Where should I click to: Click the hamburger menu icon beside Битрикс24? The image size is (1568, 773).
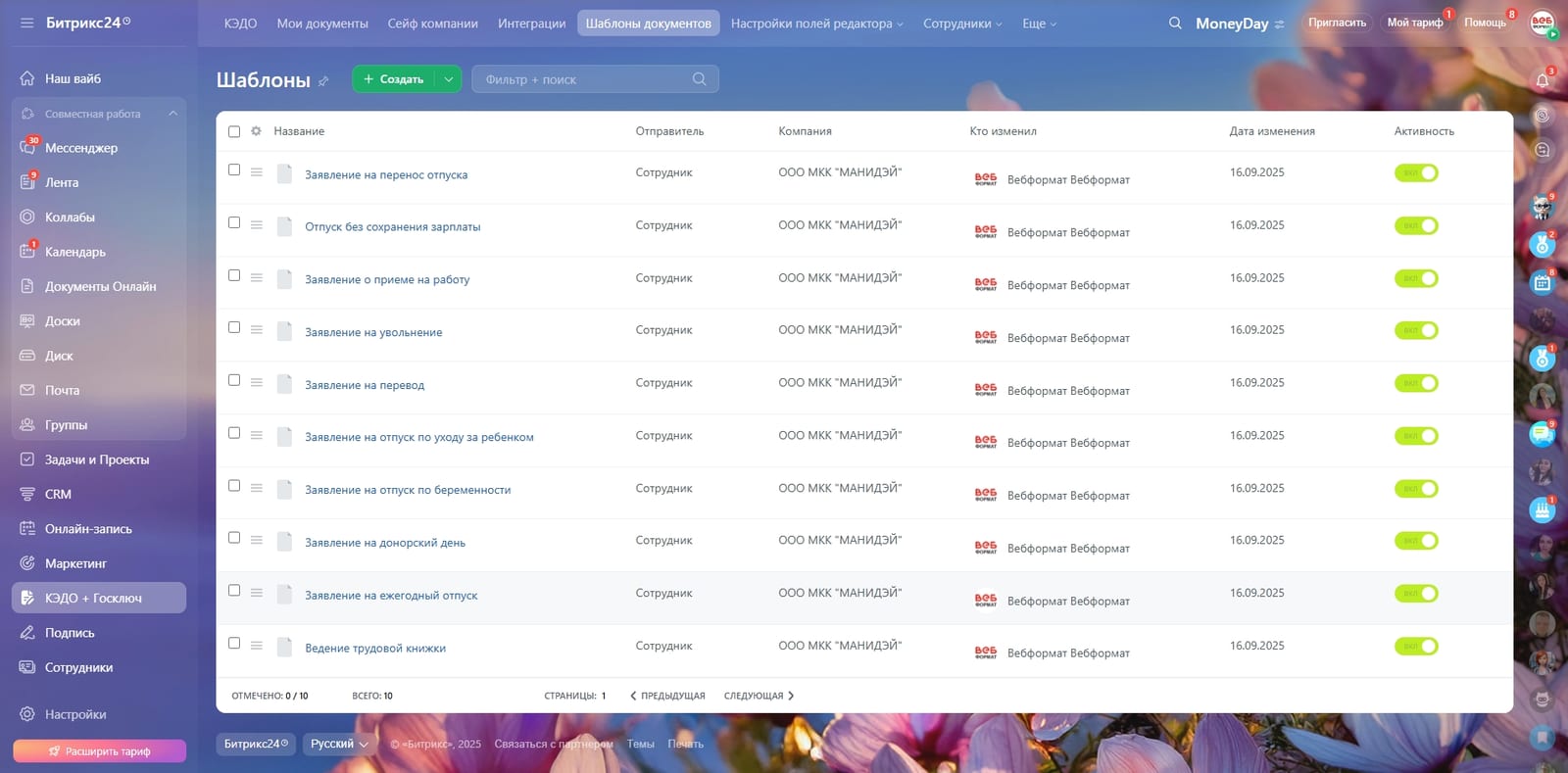coord(26,23)
